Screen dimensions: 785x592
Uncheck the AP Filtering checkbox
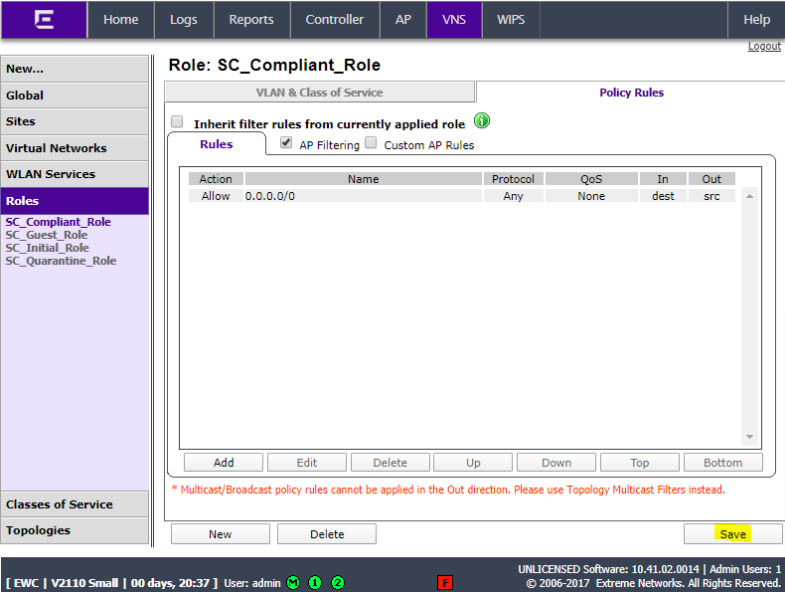click(286, 142)
